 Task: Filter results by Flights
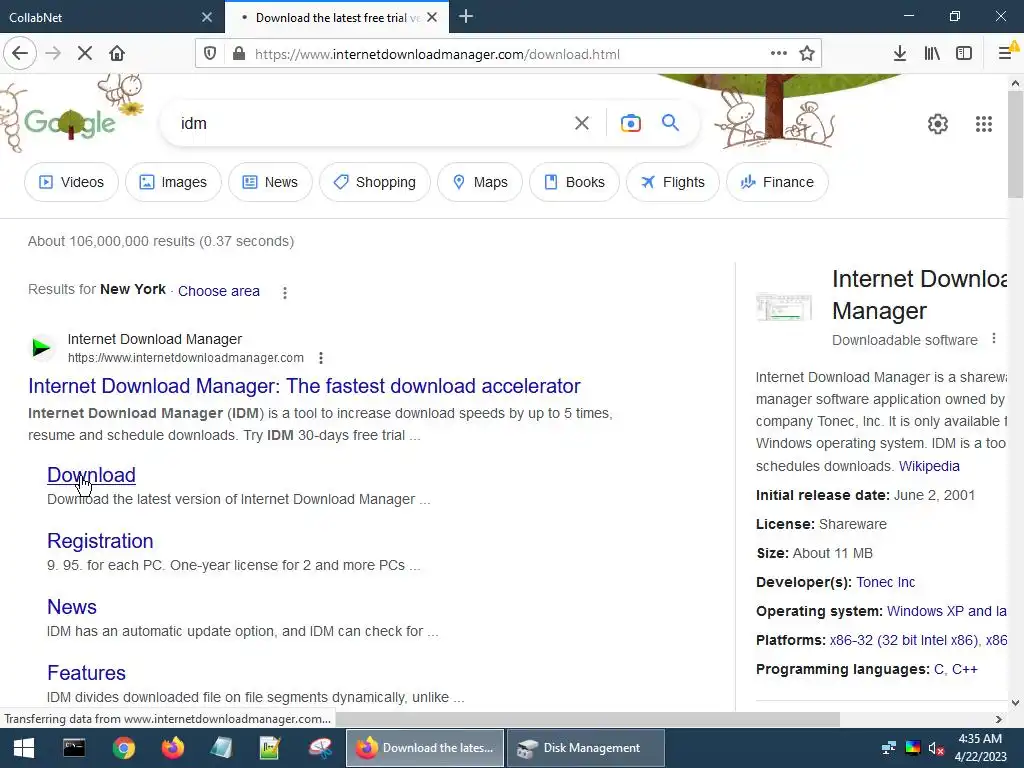click(673, 182)
